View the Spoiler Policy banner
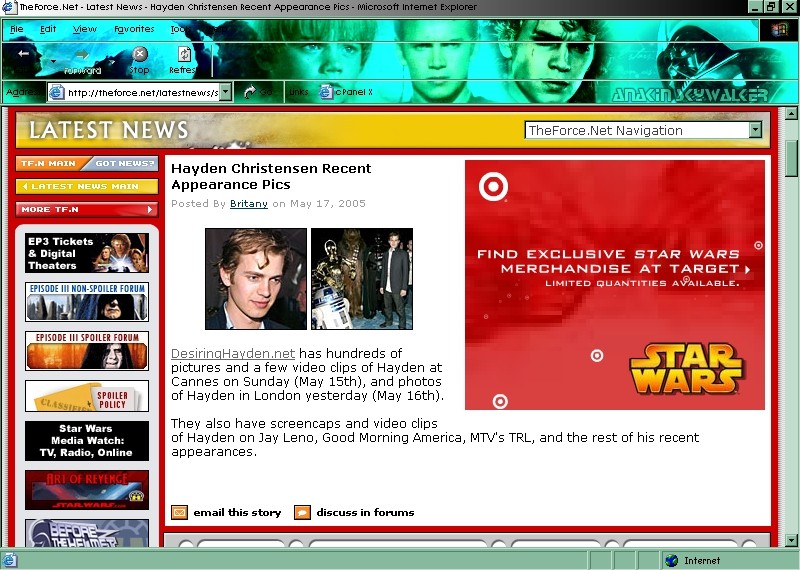The width and height of the screenshot is (800, 570). pos(87,396)
